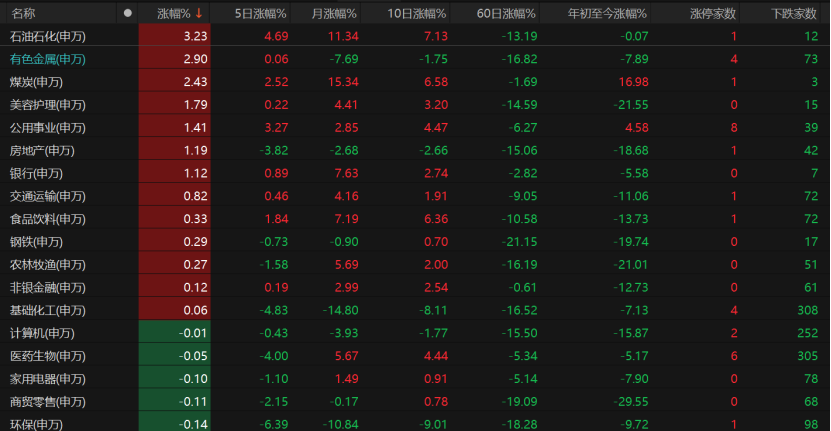Select the 基础化工(申万) row
The image size is (831, 431).
[x=415, y=310]
